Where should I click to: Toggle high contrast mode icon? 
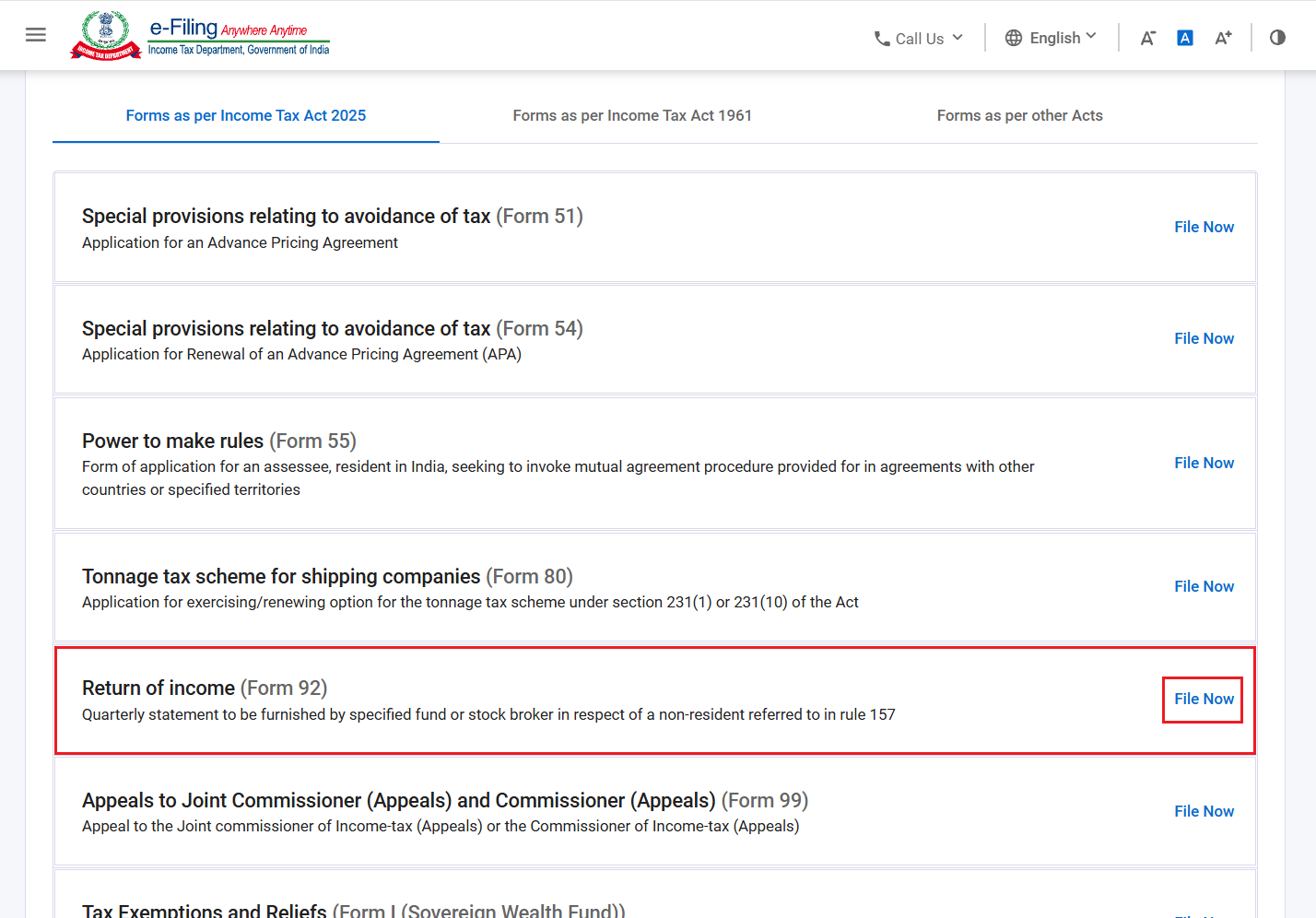1277,38
